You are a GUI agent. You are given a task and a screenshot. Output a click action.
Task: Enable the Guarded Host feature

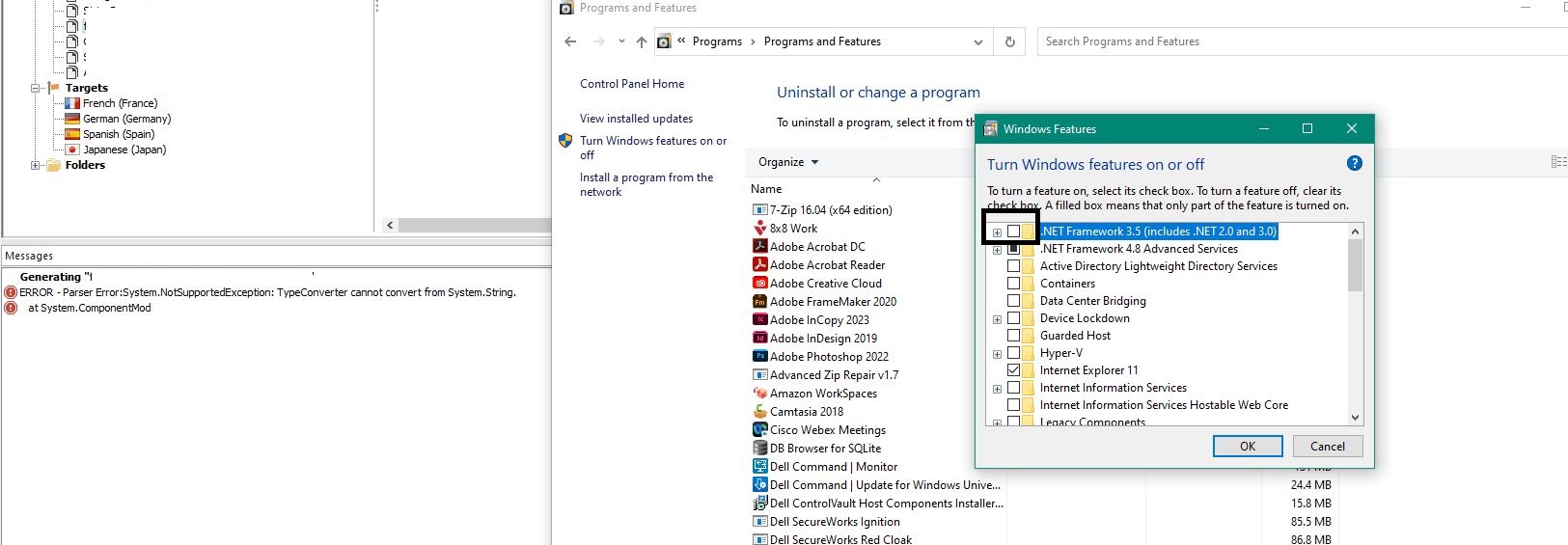[x=1013, y=336]
